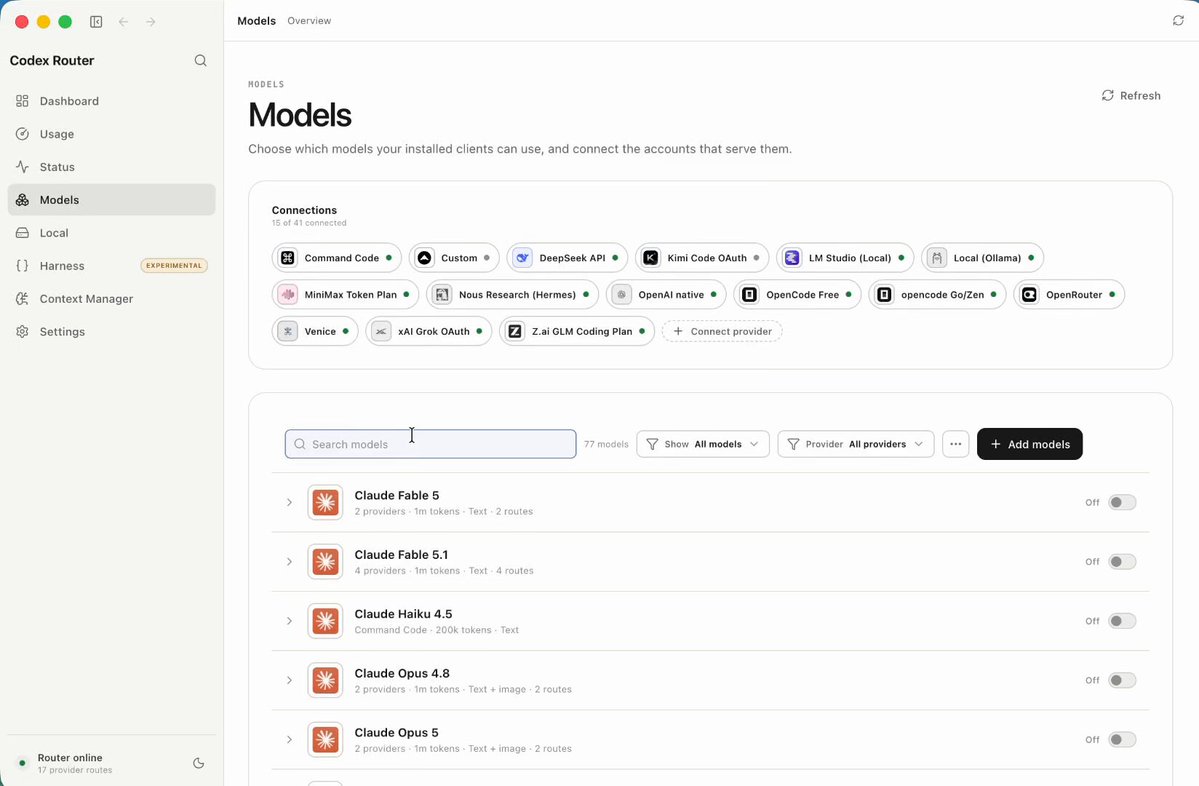Open the more options ellipsis button
1199x786 pixels.
coord(956,444)
